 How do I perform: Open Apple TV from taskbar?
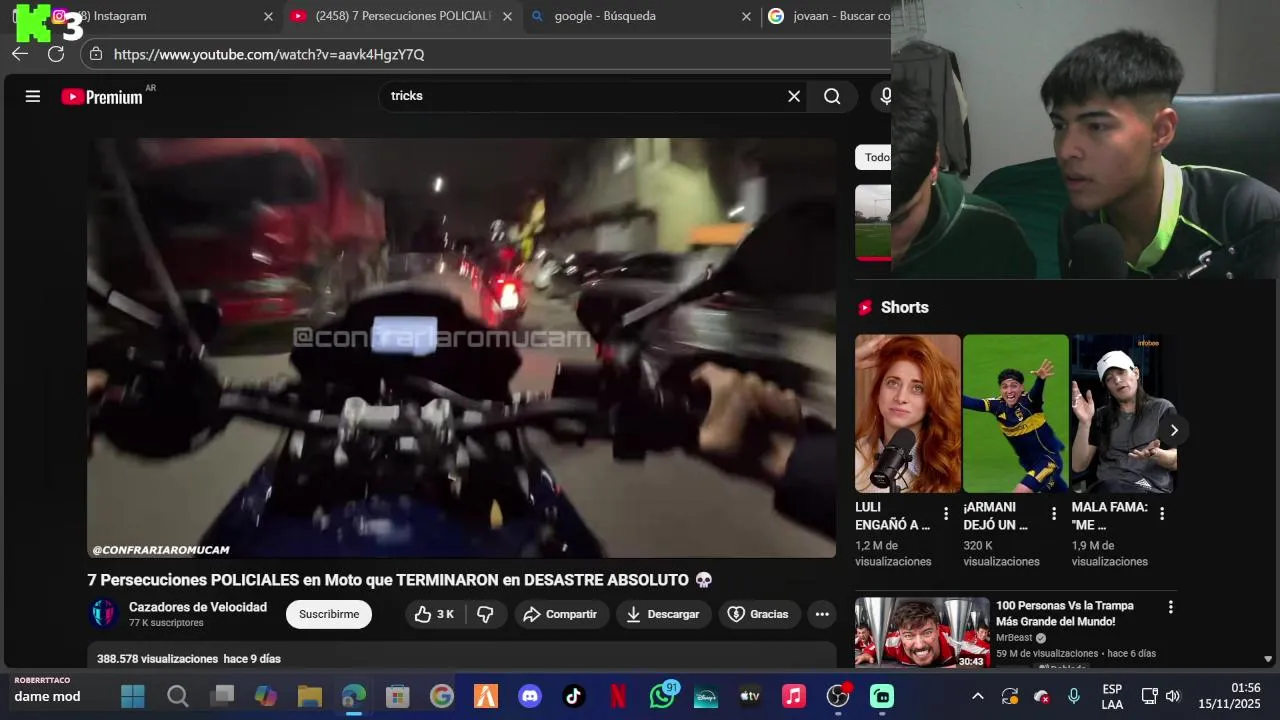pyautogui.click(x=750, y=696)
